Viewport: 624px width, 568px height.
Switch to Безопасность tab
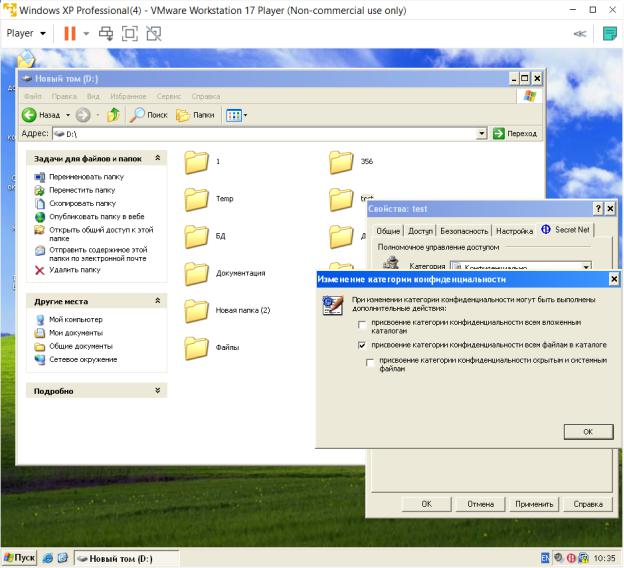click(464, 231)
